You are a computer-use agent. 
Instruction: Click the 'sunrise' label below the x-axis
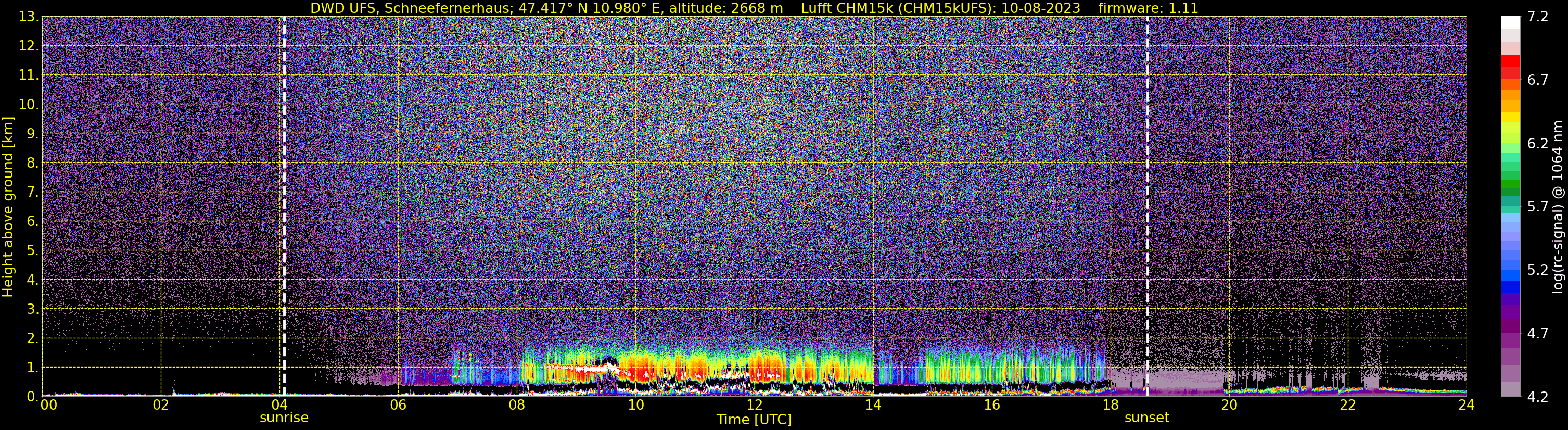(x=284, y=418)
